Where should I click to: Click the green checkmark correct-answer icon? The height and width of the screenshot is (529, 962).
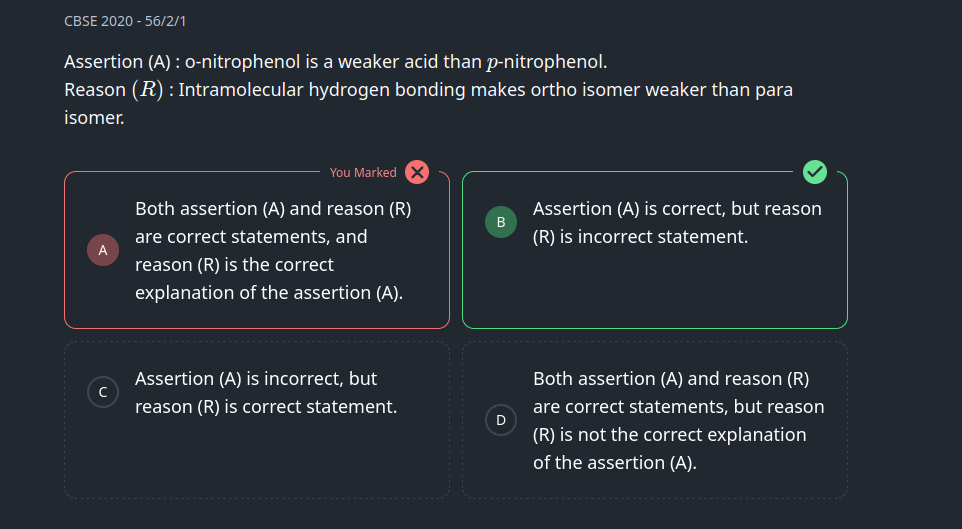pyautogui.click(x=815, y=172)
